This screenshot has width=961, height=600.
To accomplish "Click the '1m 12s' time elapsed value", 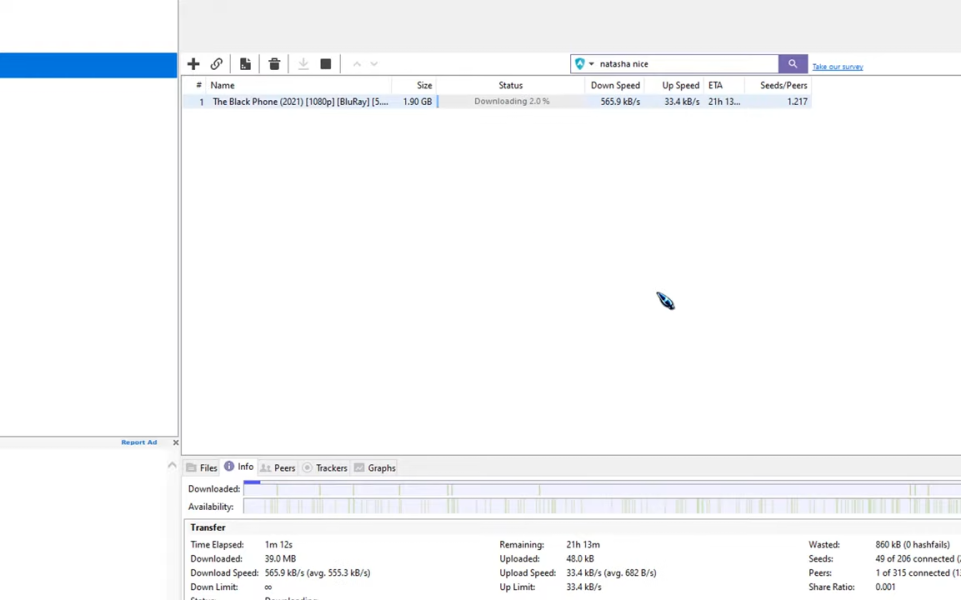I will coord(278,544).
